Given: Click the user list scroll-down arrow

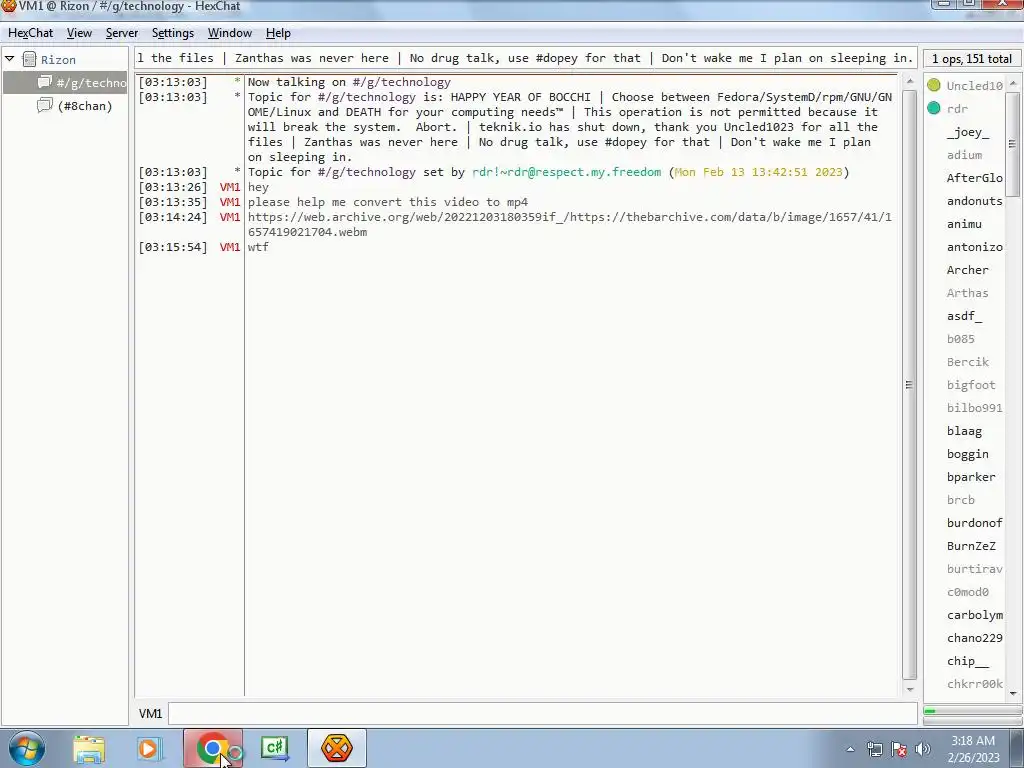Looking at the screenshot, I should coord(1012,693).
